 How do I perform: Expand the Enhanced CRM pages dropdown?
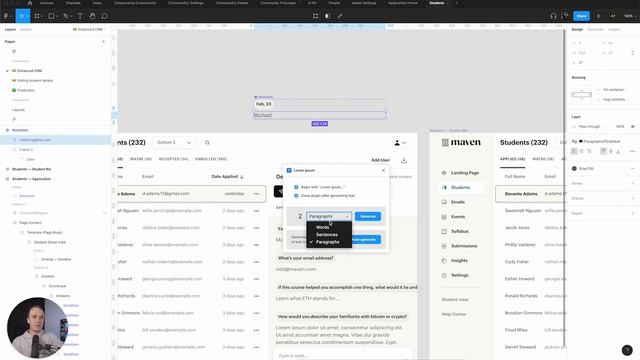point(89,29)
